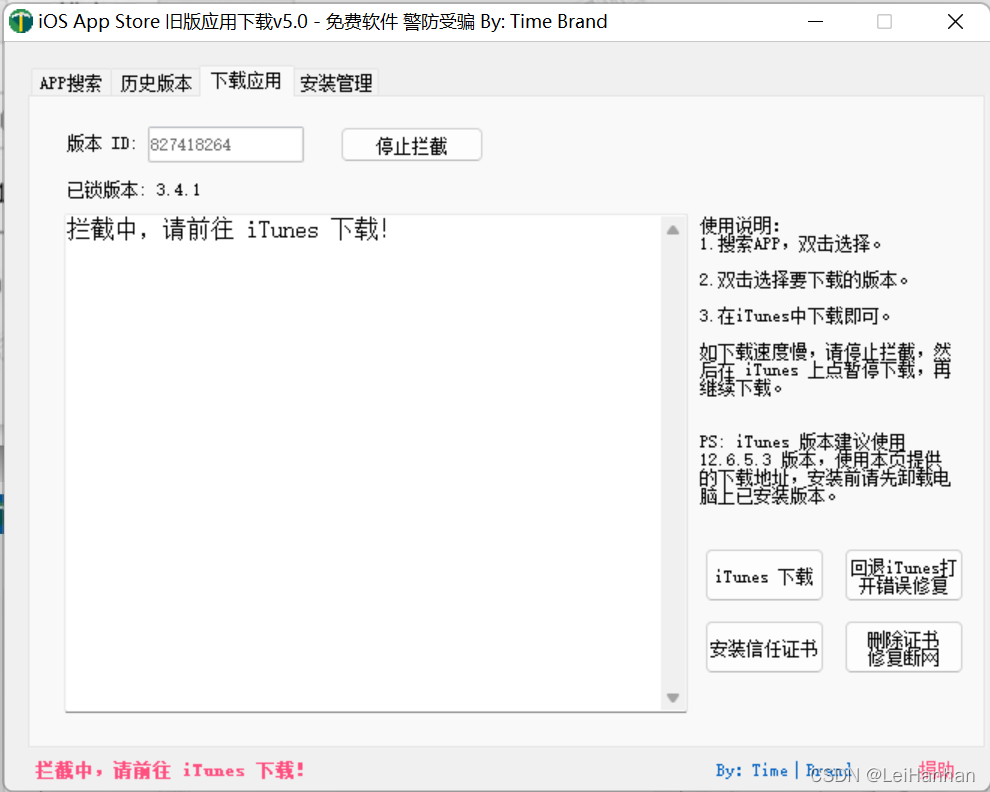Click the iTunes 下载 button
The image size is (990, 792).
click(764, 575)
